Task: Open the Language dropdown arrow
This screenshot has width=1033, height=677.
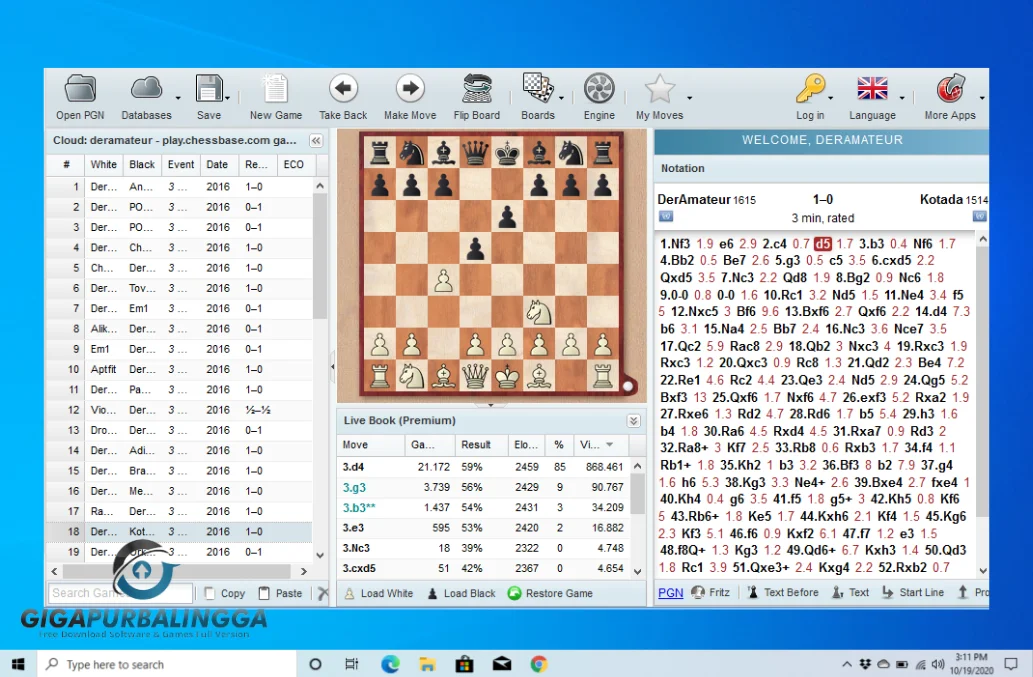Action: 901,100
